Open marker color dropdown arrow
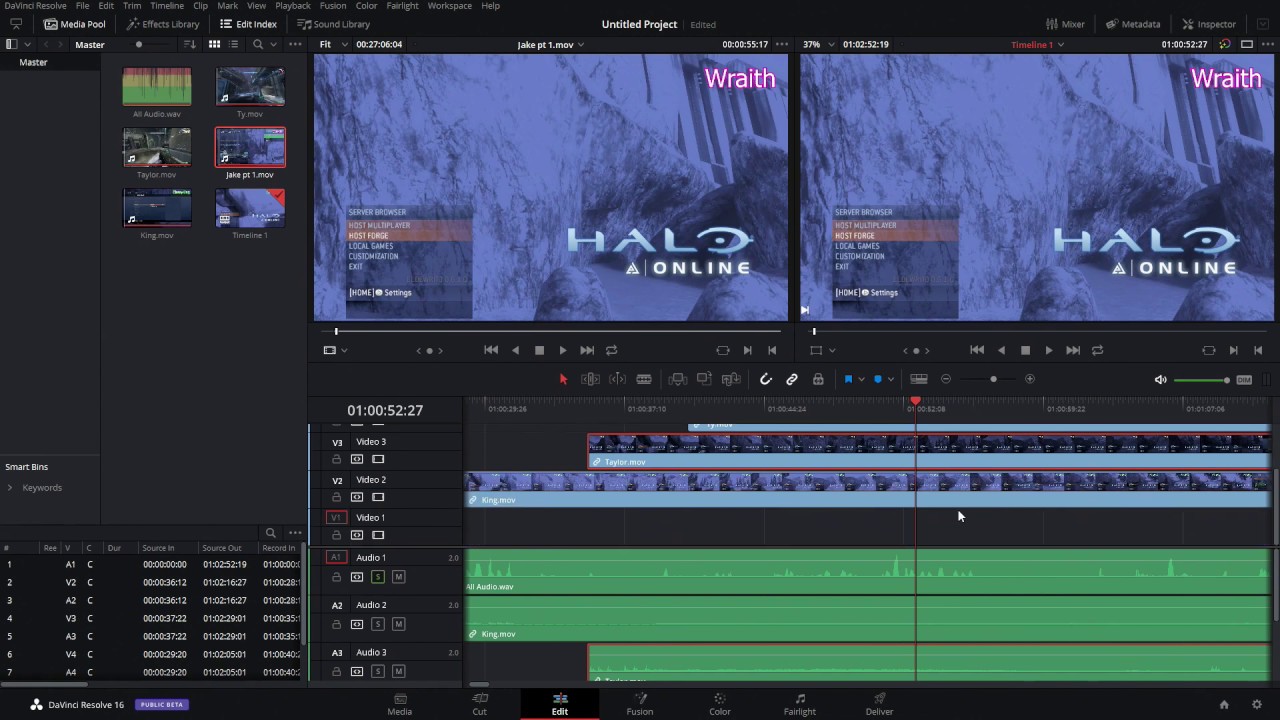The width and height of the screenshot is (1280, 720). [x=890, y=379]
